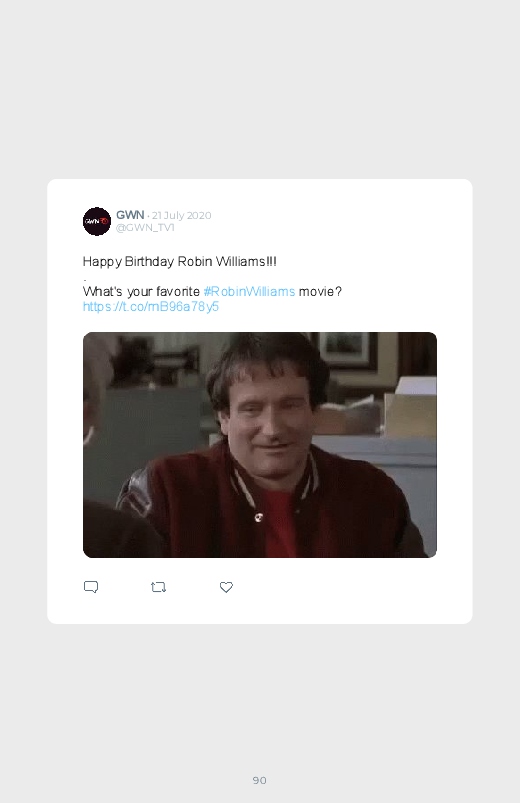Open the @GWN_TV1 handle

tap(145, 227)
